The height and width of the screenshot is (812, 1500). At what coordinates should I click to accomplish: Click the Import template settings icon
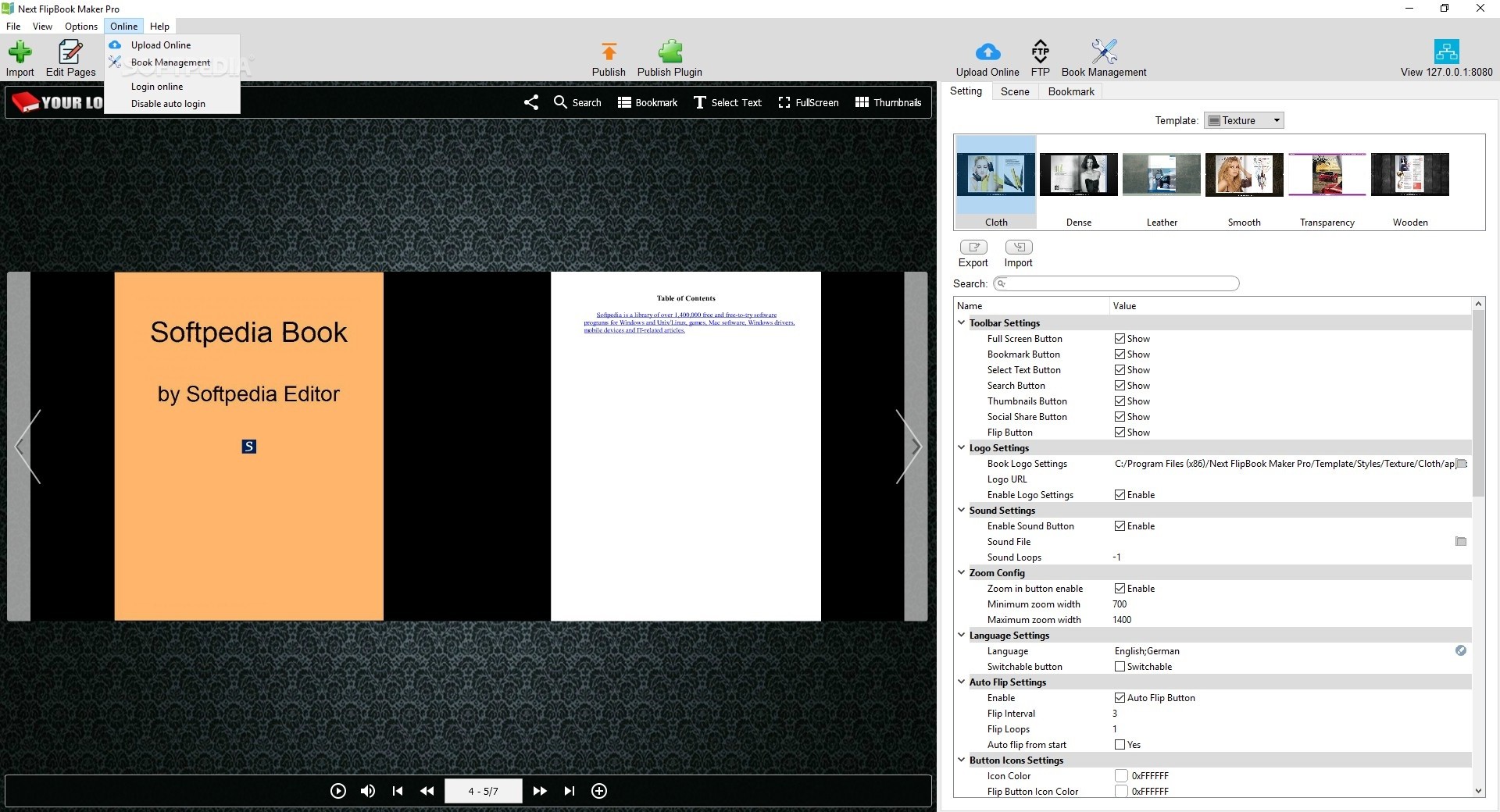click(1019, 248)
